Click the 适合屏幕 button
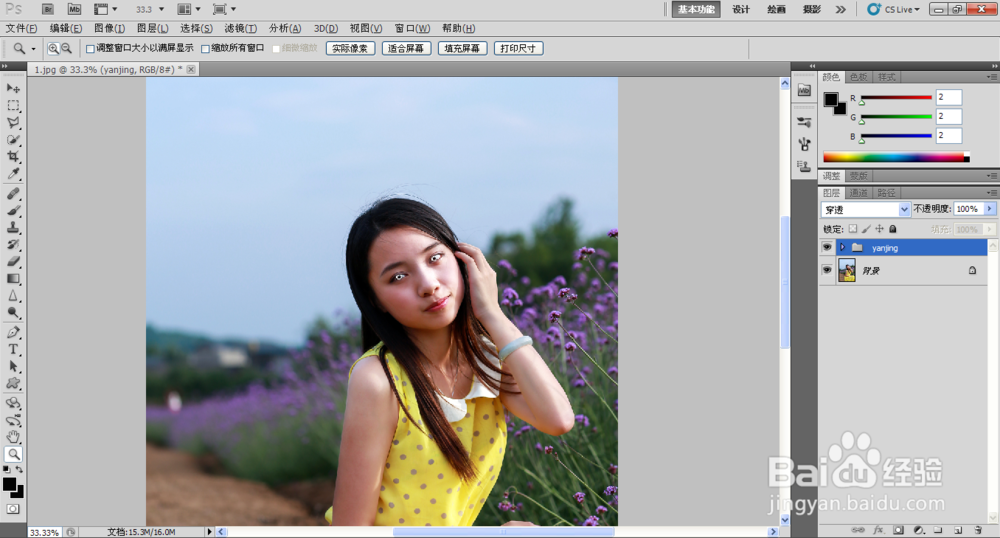The width and height of the screenshot is (1000, 538). pos(406,48)
